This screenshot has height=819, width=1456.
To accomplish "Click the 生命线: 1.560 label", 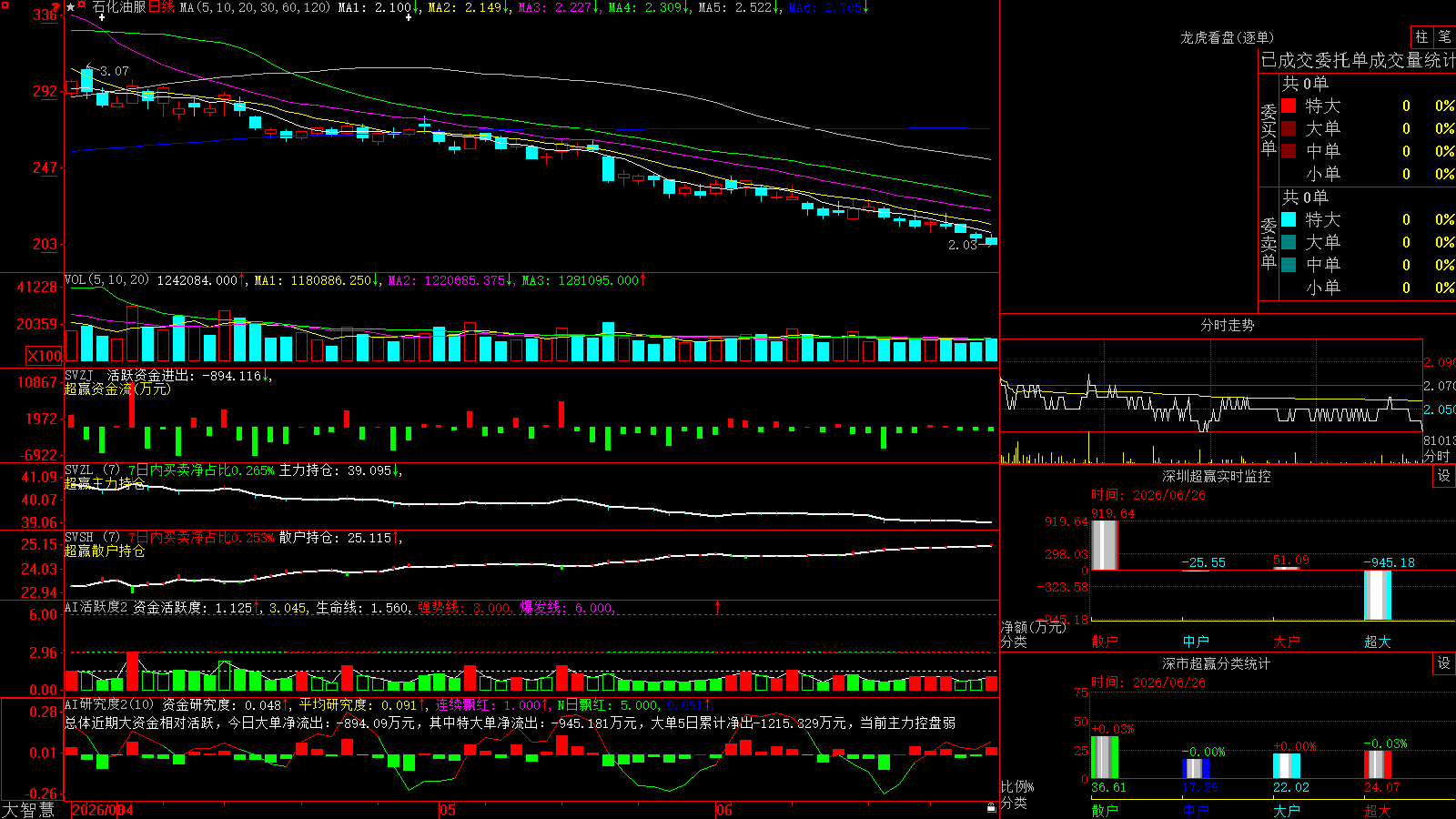I will click(x=362, y=608).
